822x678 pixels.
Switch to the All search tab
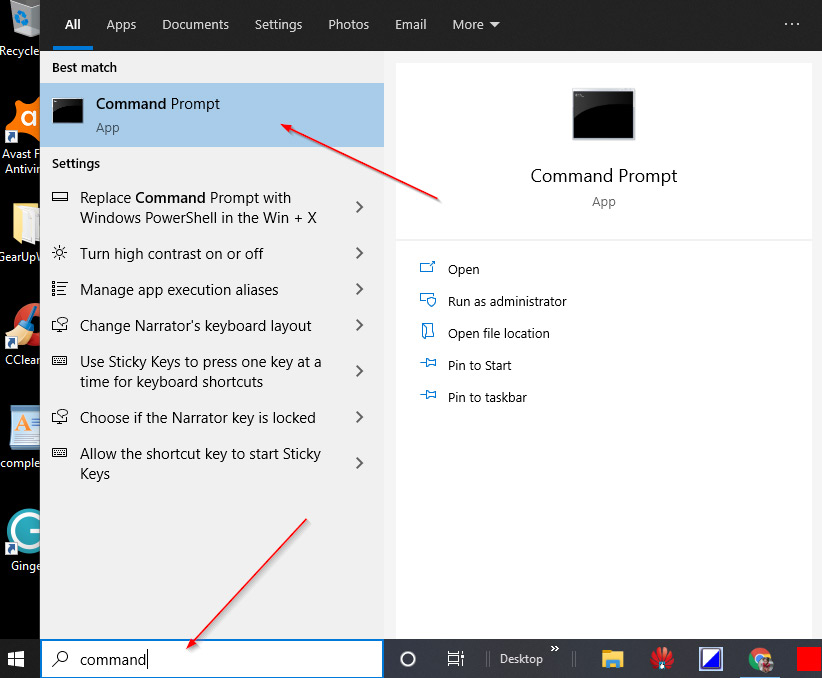point(73,25)
